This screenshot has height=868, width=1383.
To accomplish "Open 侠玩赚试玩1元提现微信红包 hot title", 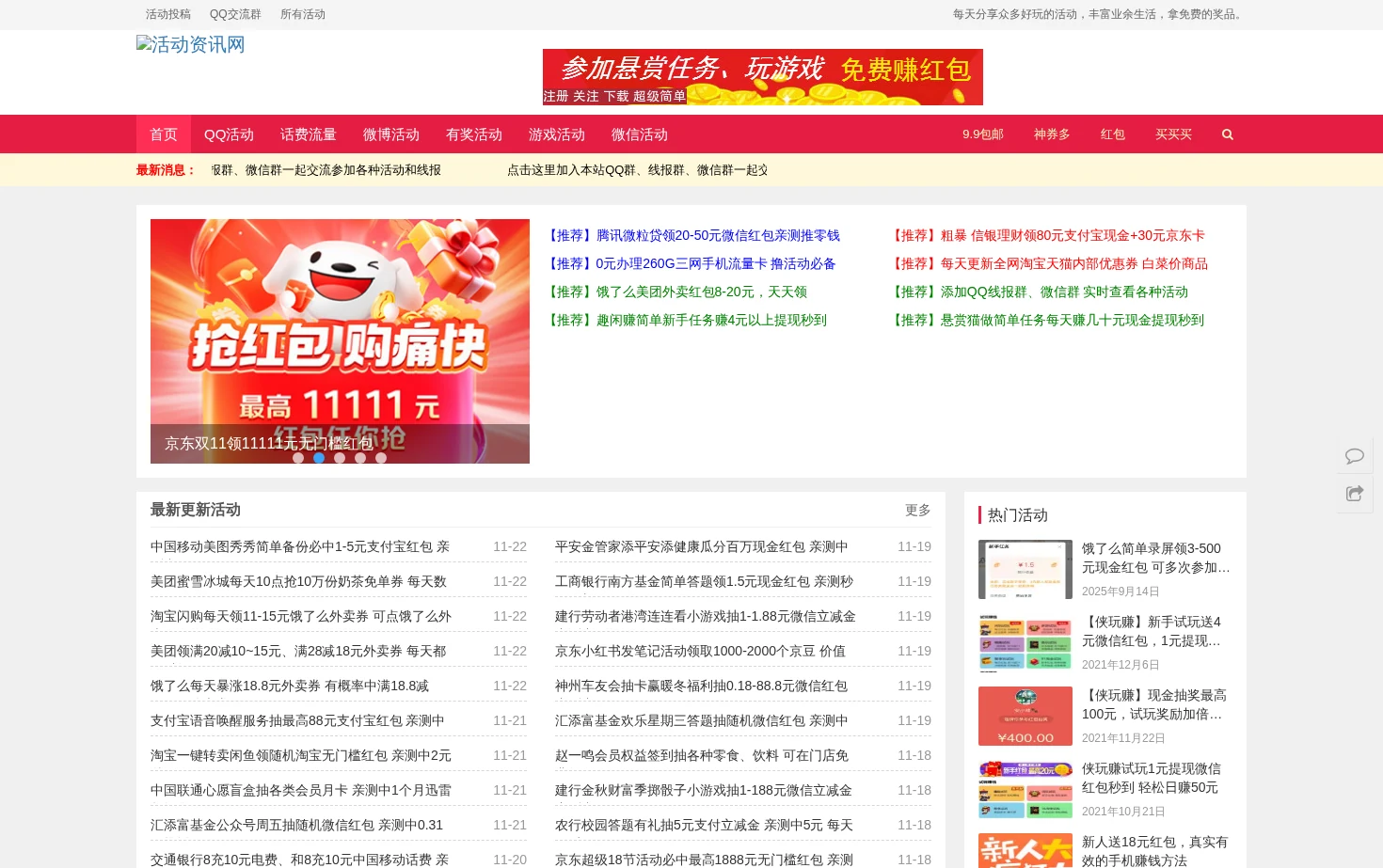I will tap(1152, 778).
